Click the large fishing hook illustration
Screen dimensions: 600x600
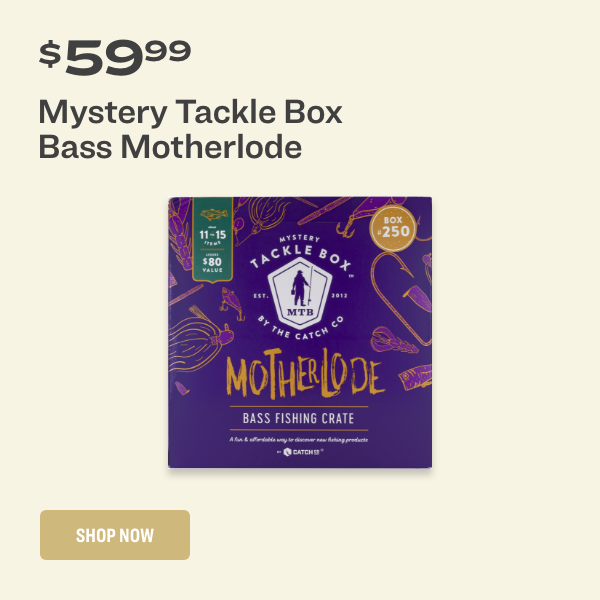402,298
